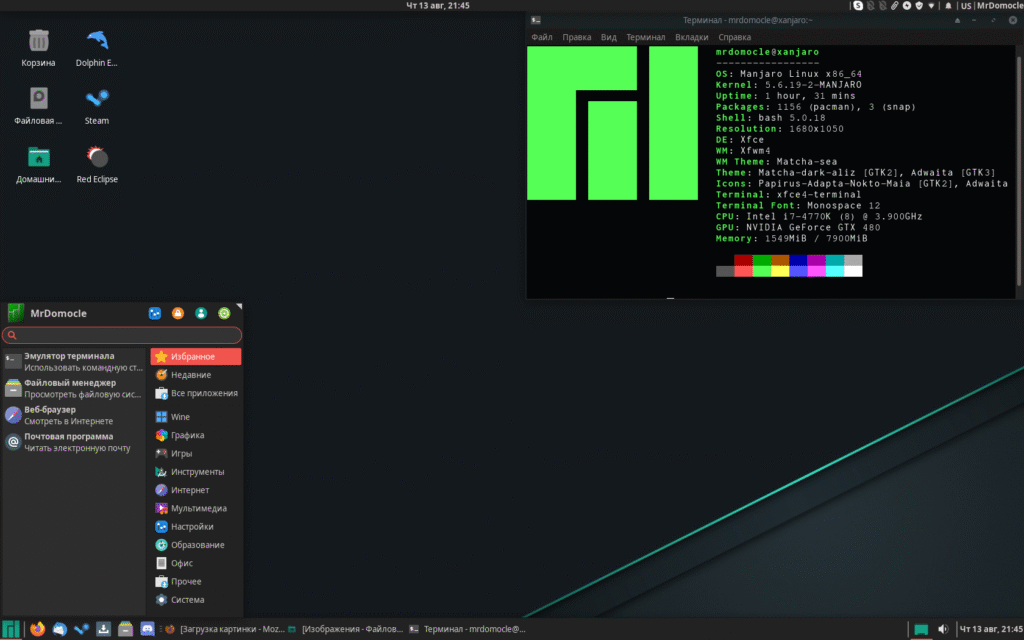Select the Игры category in menu
Image resolution: width=1024 pixels, height=640 pixels.
181,453
